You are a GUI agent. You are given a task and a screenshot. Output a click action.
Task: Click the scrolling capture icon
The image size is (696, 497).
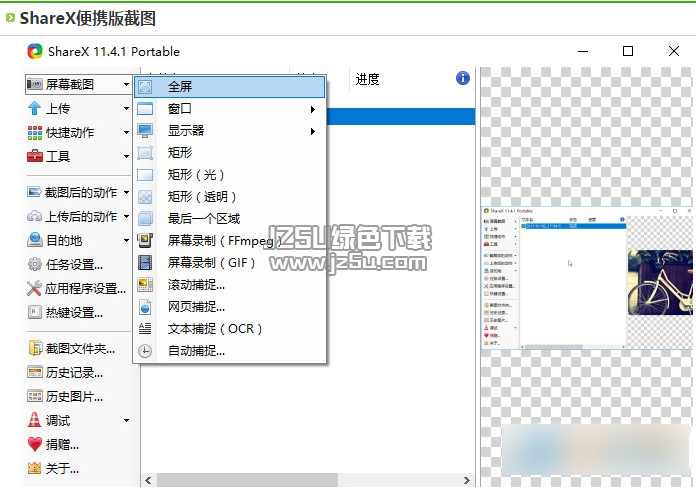(145, 284)
